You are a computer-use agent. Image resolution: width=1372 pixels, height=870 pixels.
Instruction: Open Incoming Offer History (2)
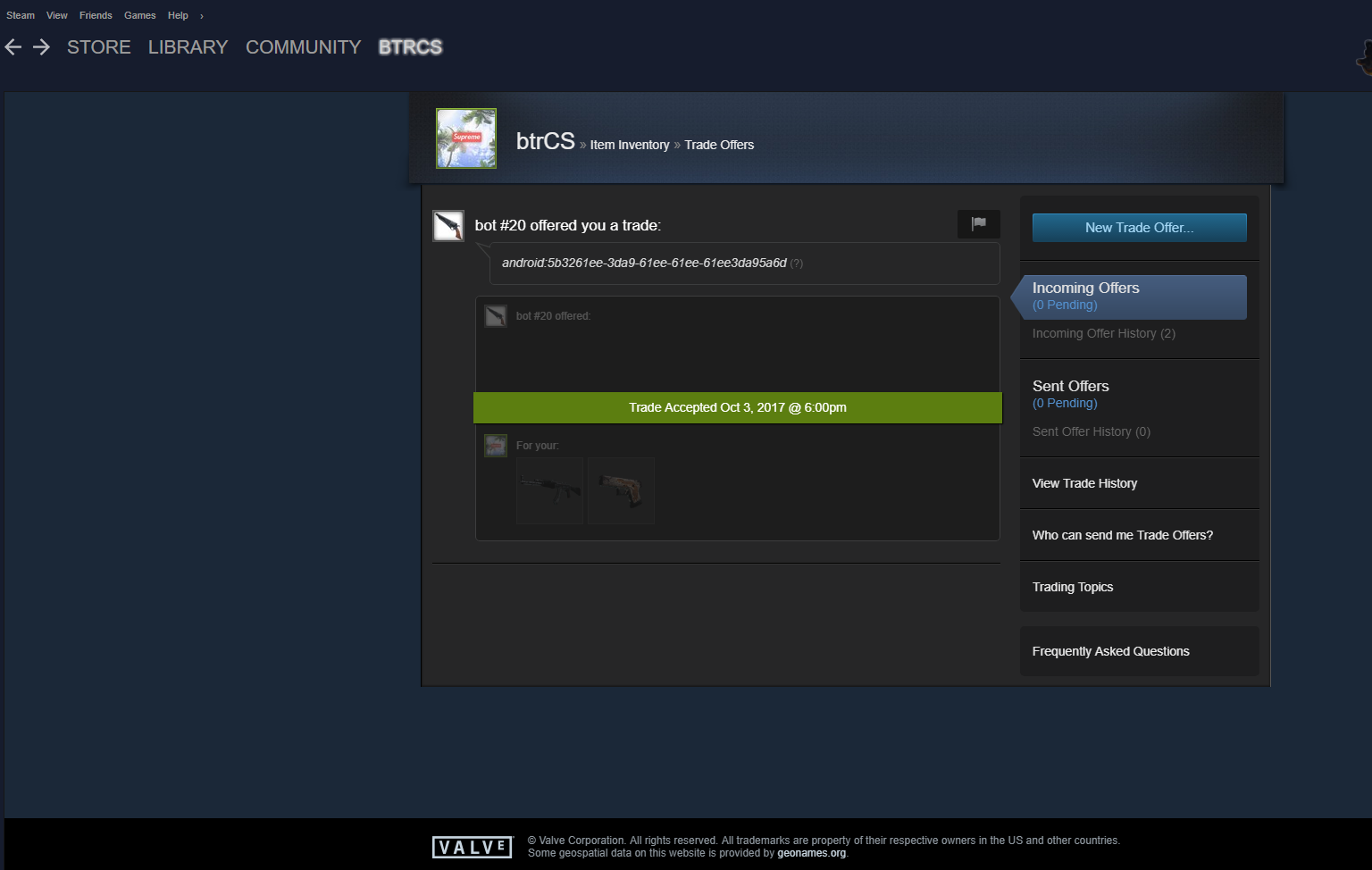coord(1104,333)
